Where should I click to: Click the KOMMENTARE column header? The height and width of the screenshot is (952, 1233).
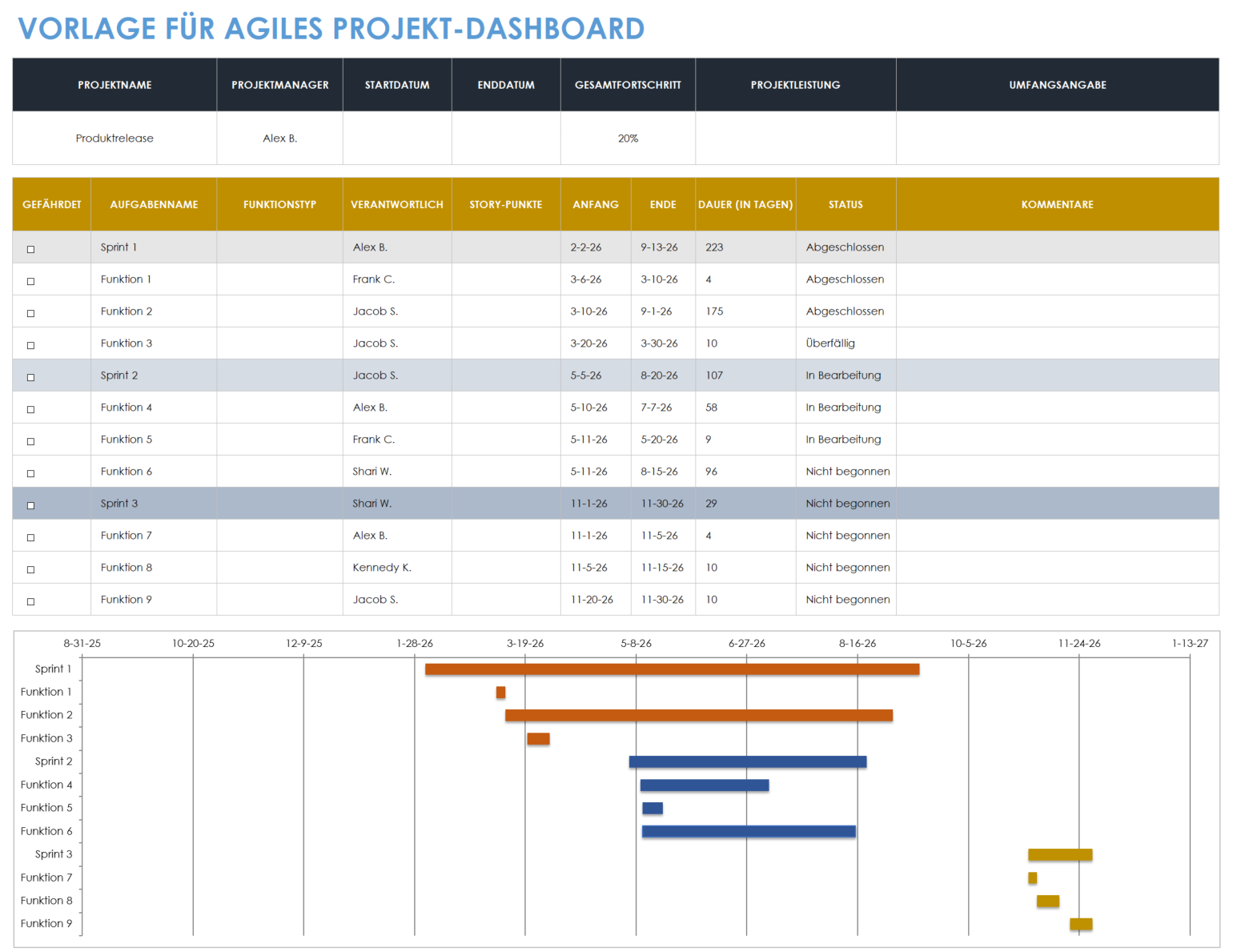[1058, 205]
